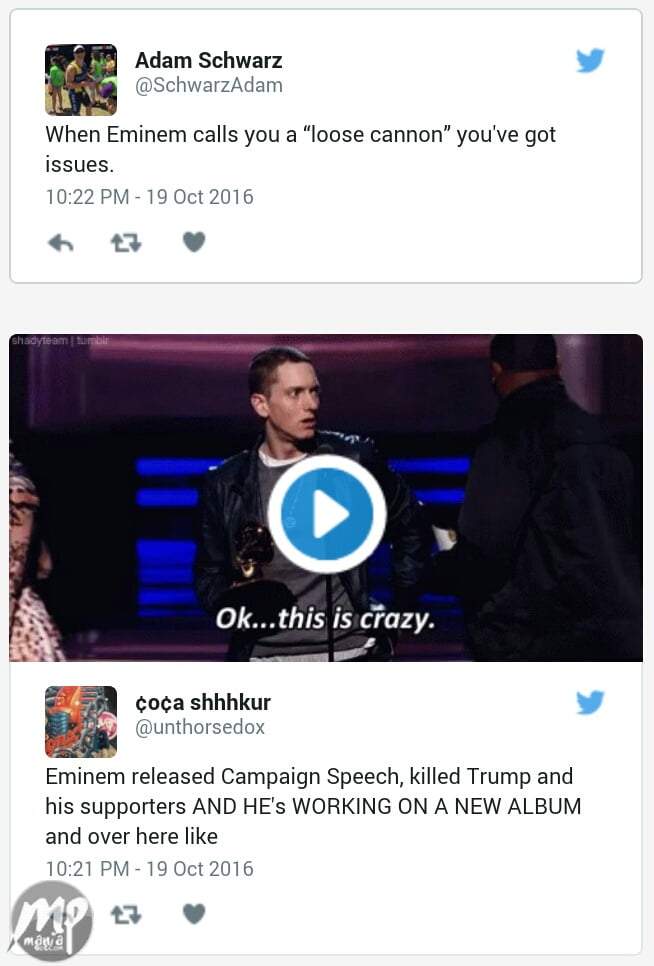This screenshot has height=966, width=654.
Task: Open Adam Schwarz display name
Action: pyautogui.click(x=208, y=60)
